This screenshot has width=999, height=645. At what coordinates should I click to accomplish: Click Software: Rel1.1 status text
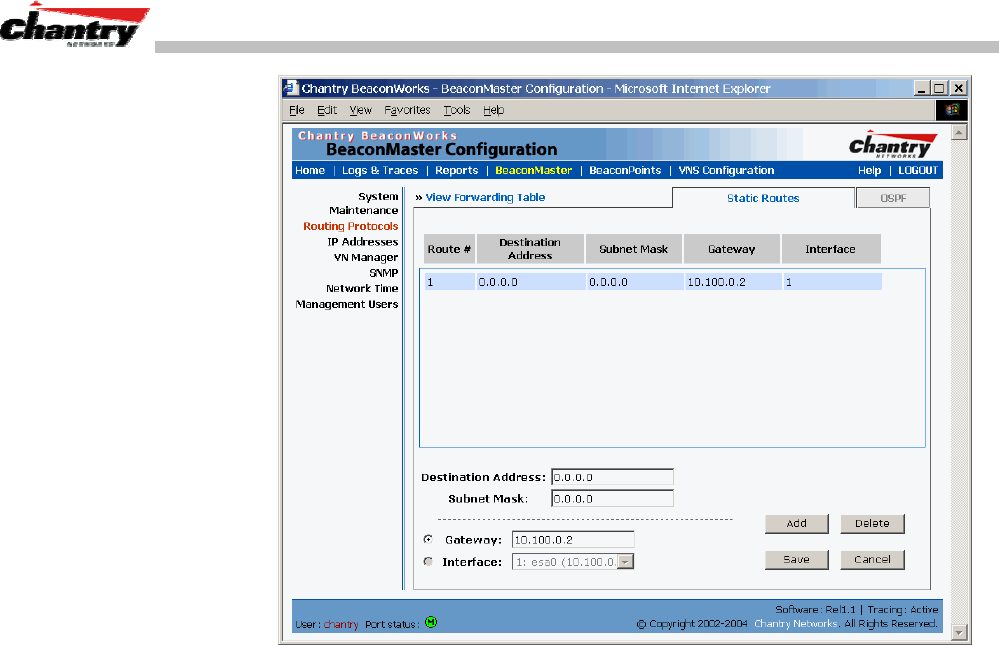click(x=815, y=609)
